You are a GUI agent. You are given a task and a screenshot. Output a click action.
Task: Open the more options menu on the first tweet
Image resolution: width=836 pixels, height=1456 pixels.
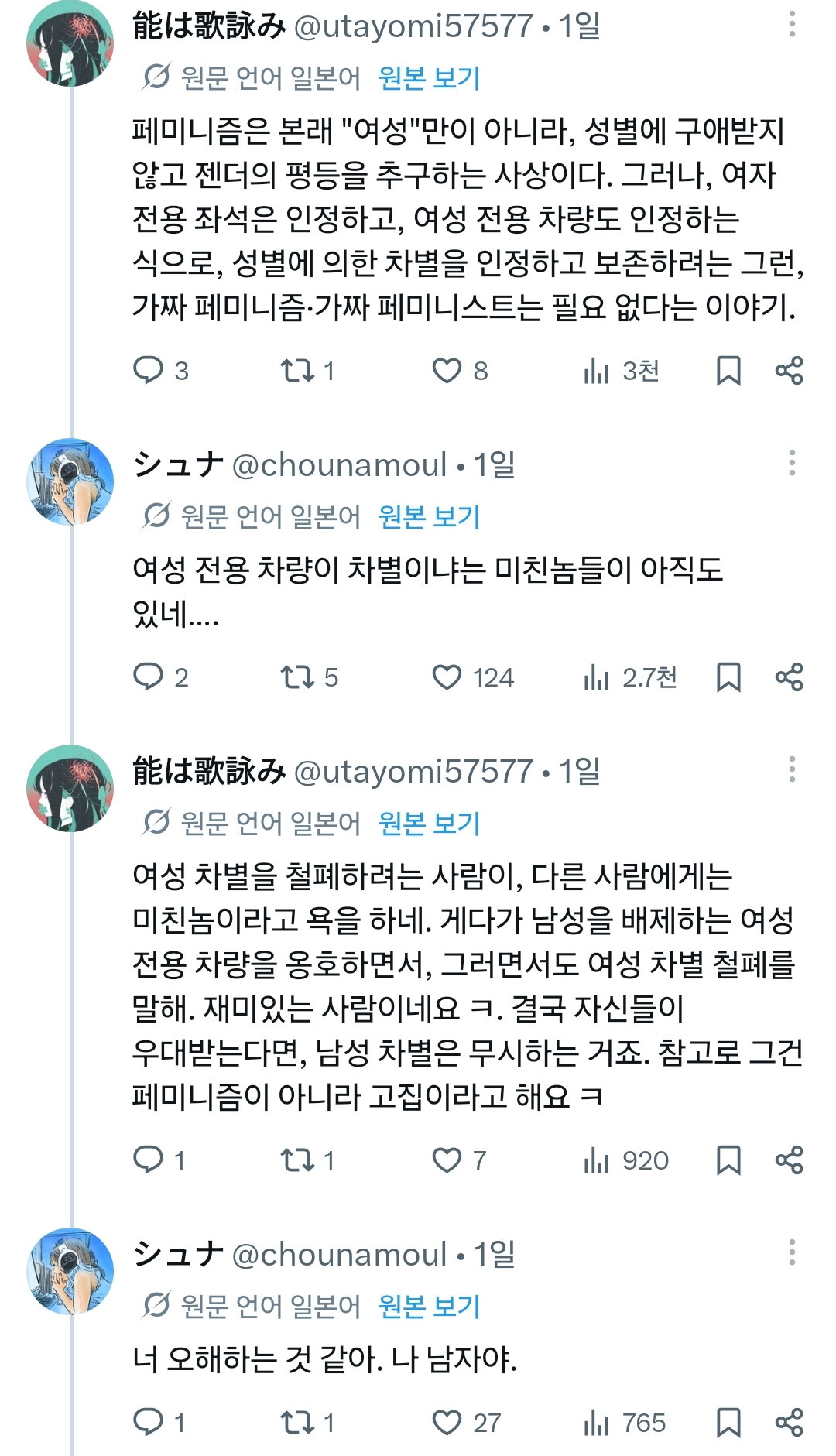pos(792,24)
